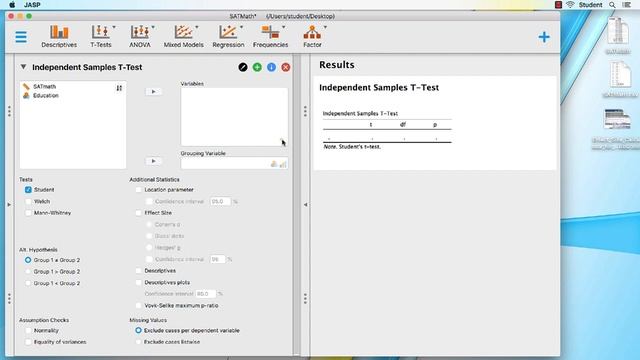The width and height of the screenshot is (640, 360).
Task: Click the Note. Student's t-test text
Action: click(x=352, y=147)
